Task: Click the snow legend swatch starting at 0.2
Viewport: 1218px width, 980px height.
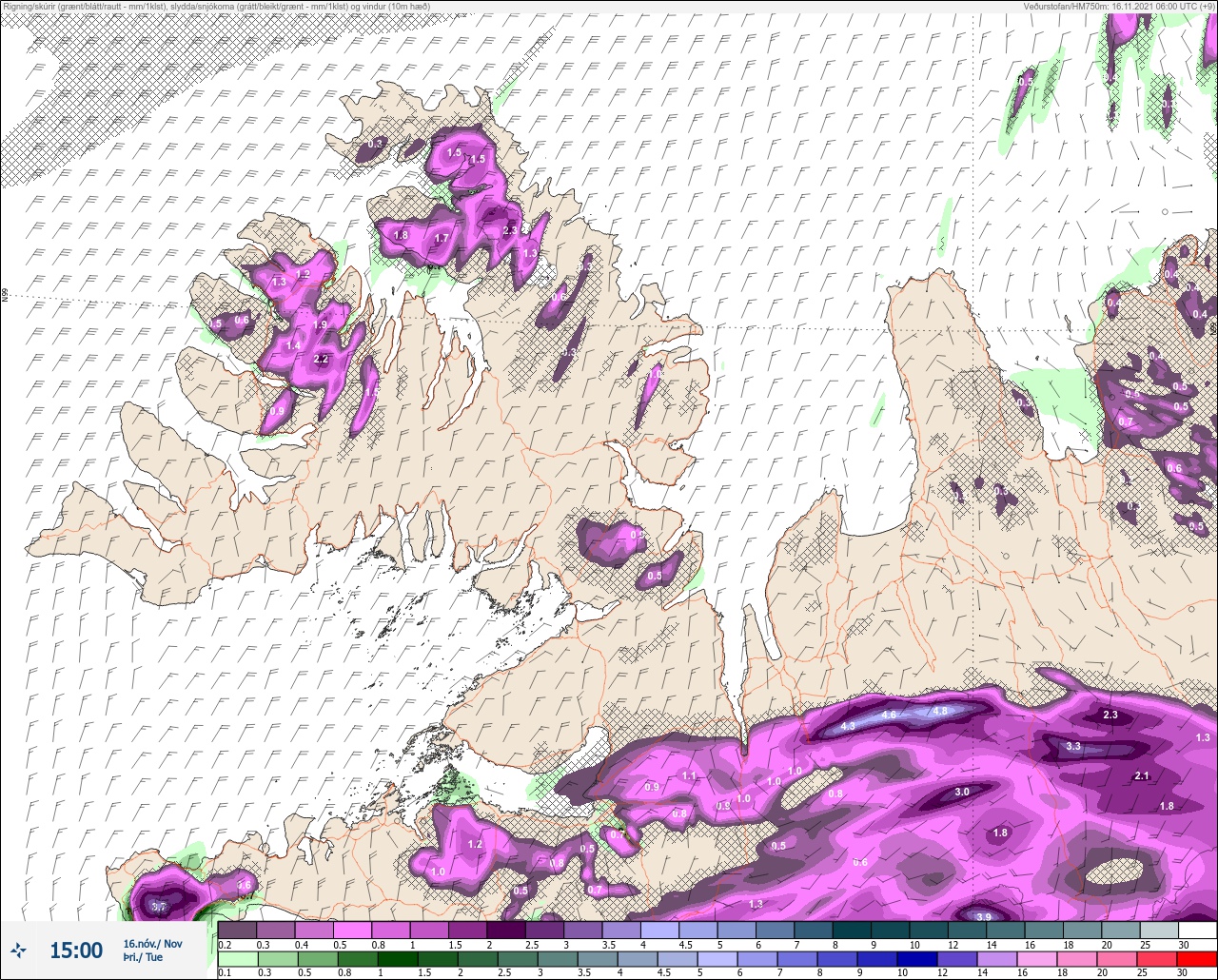Action: click(237, 930)
